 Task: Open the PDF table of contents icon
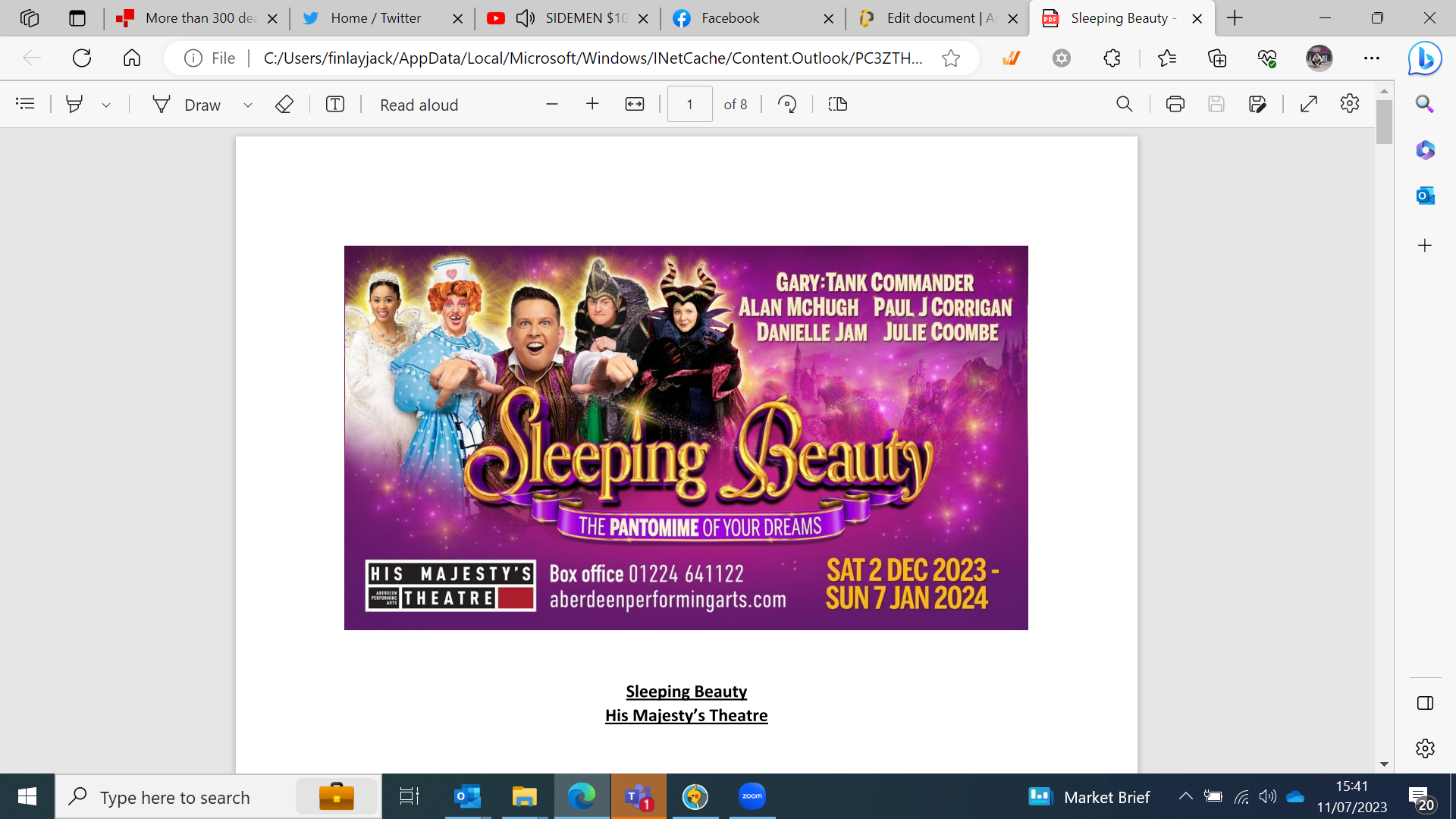click(25, 104)
